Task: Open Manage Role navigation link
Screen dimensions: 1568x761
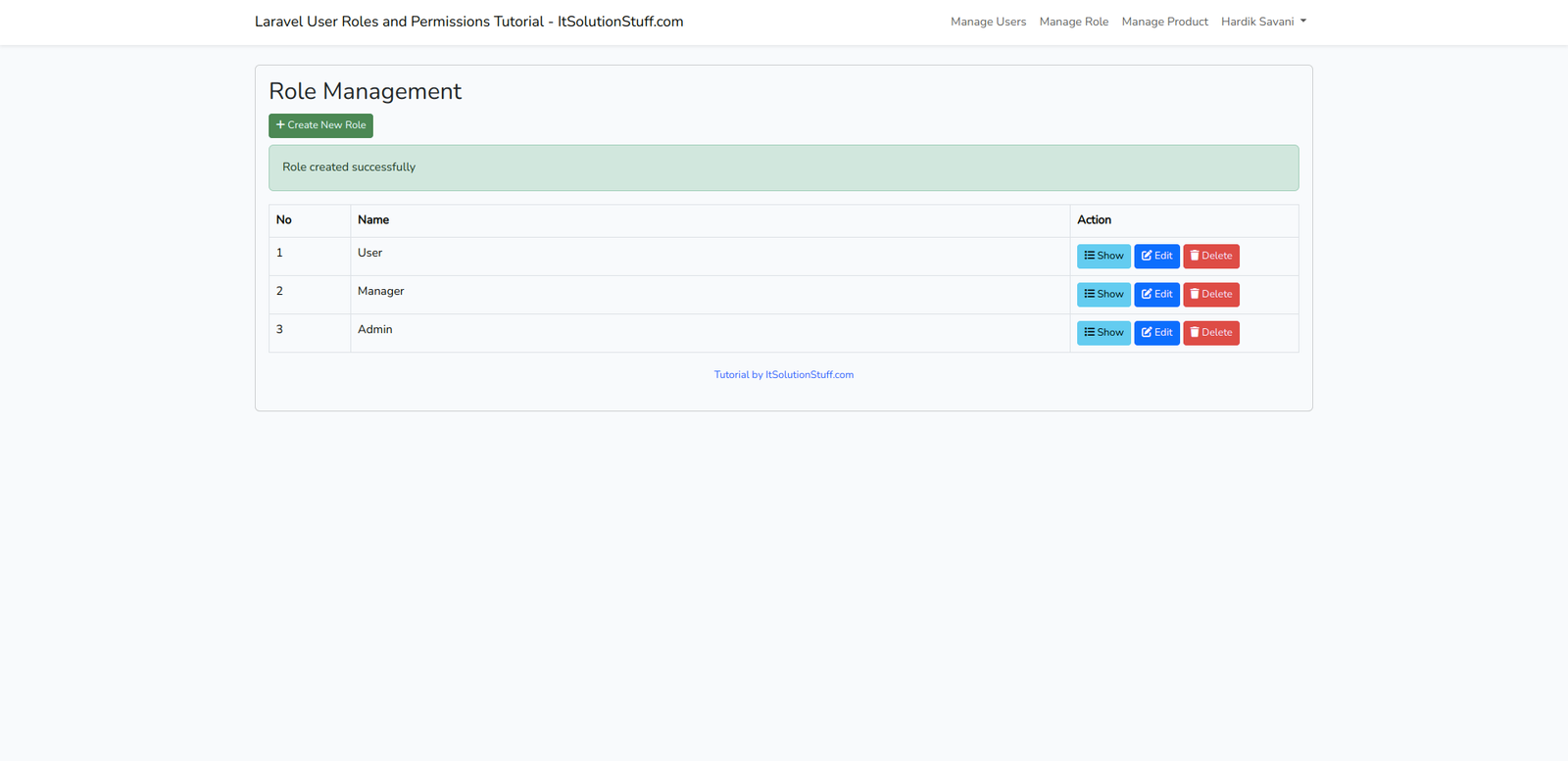Action: [1073, 22]
